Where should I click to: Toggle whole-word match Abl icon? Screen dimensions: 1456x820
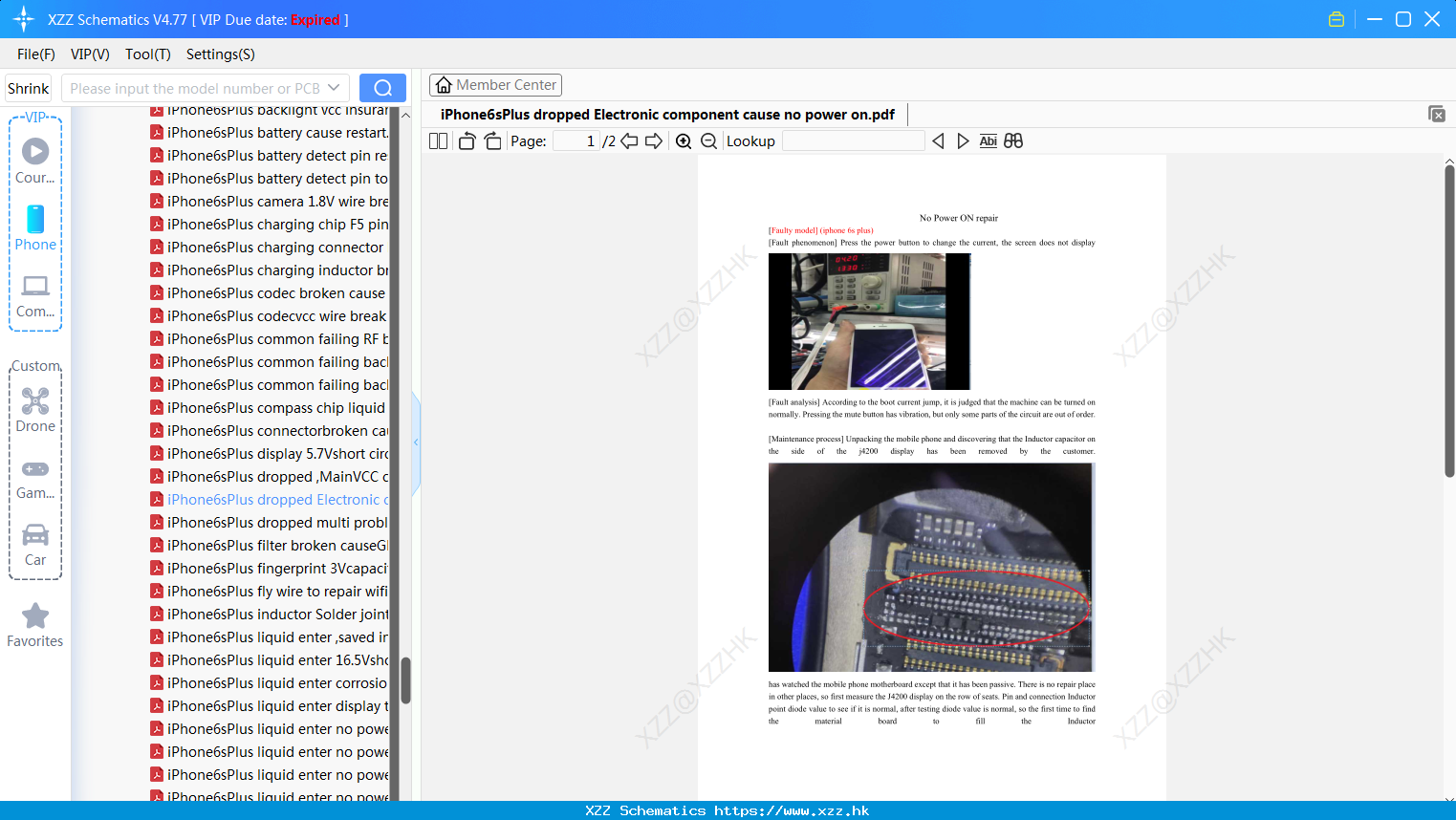(x=988, y=140)
